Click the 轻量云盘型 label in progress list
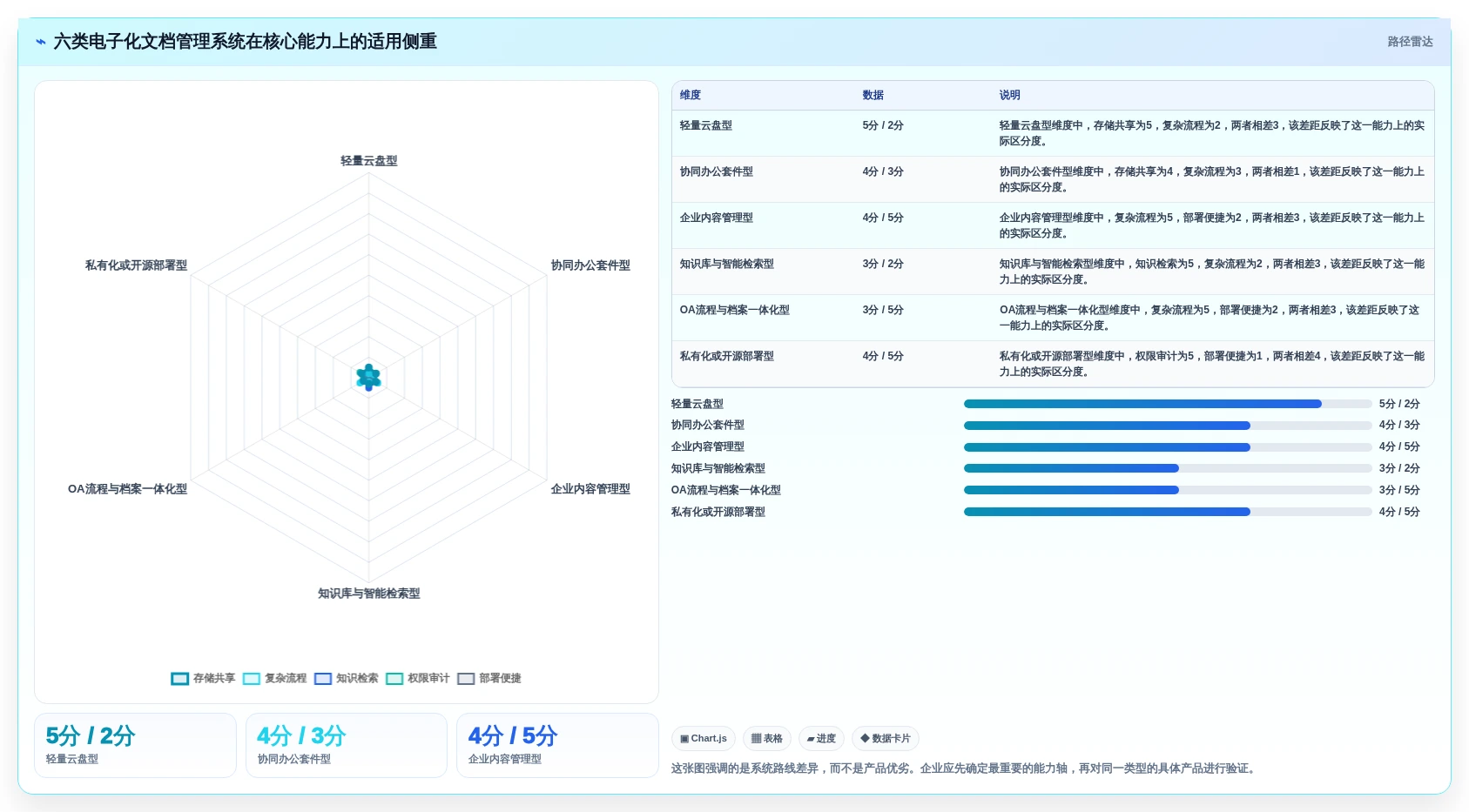This screenshot has height=812, width=1469. 697,404
